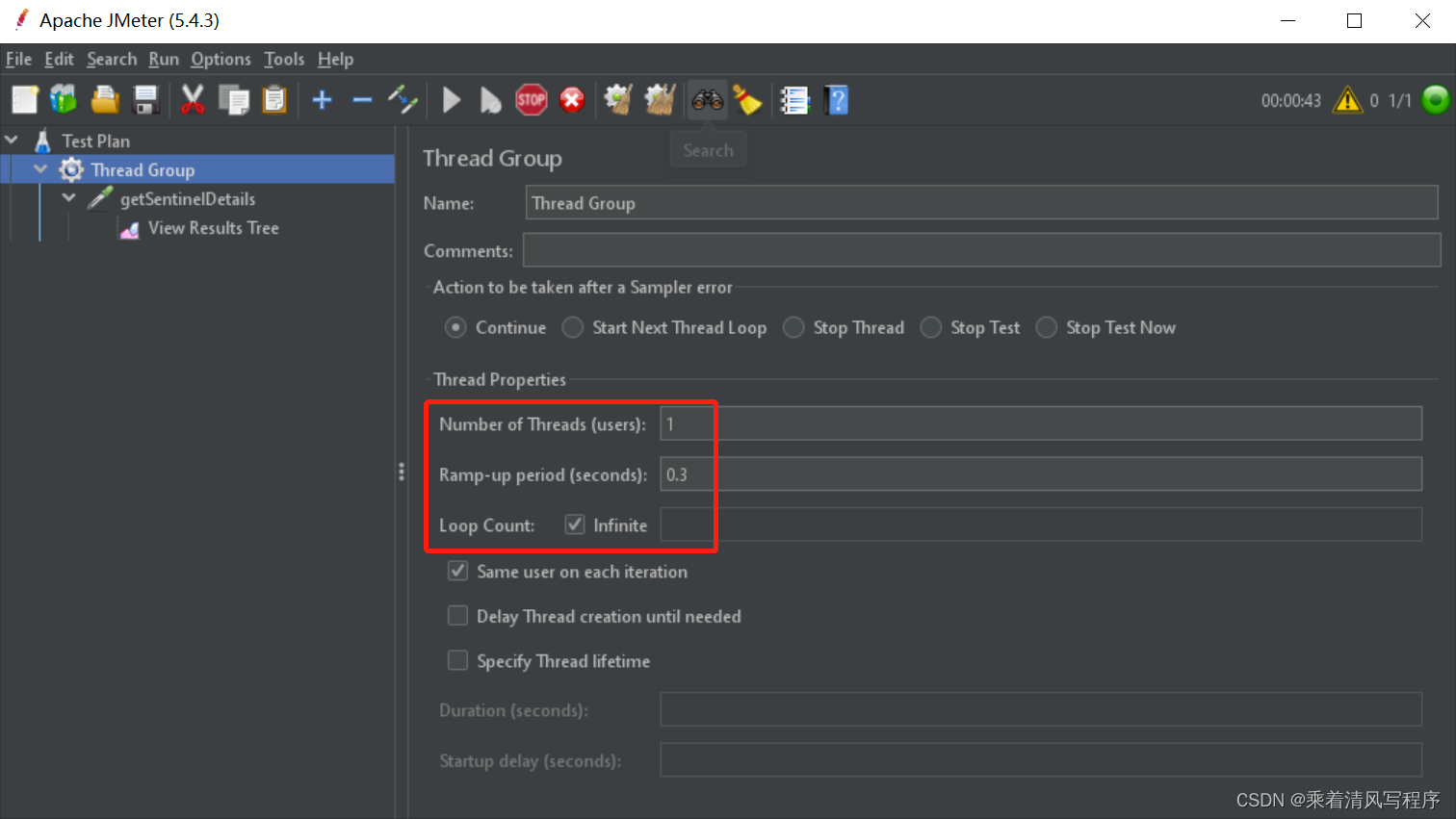
Task: Click the getSentinelDetails sampler pipette icon
Action: coord(100,199)
